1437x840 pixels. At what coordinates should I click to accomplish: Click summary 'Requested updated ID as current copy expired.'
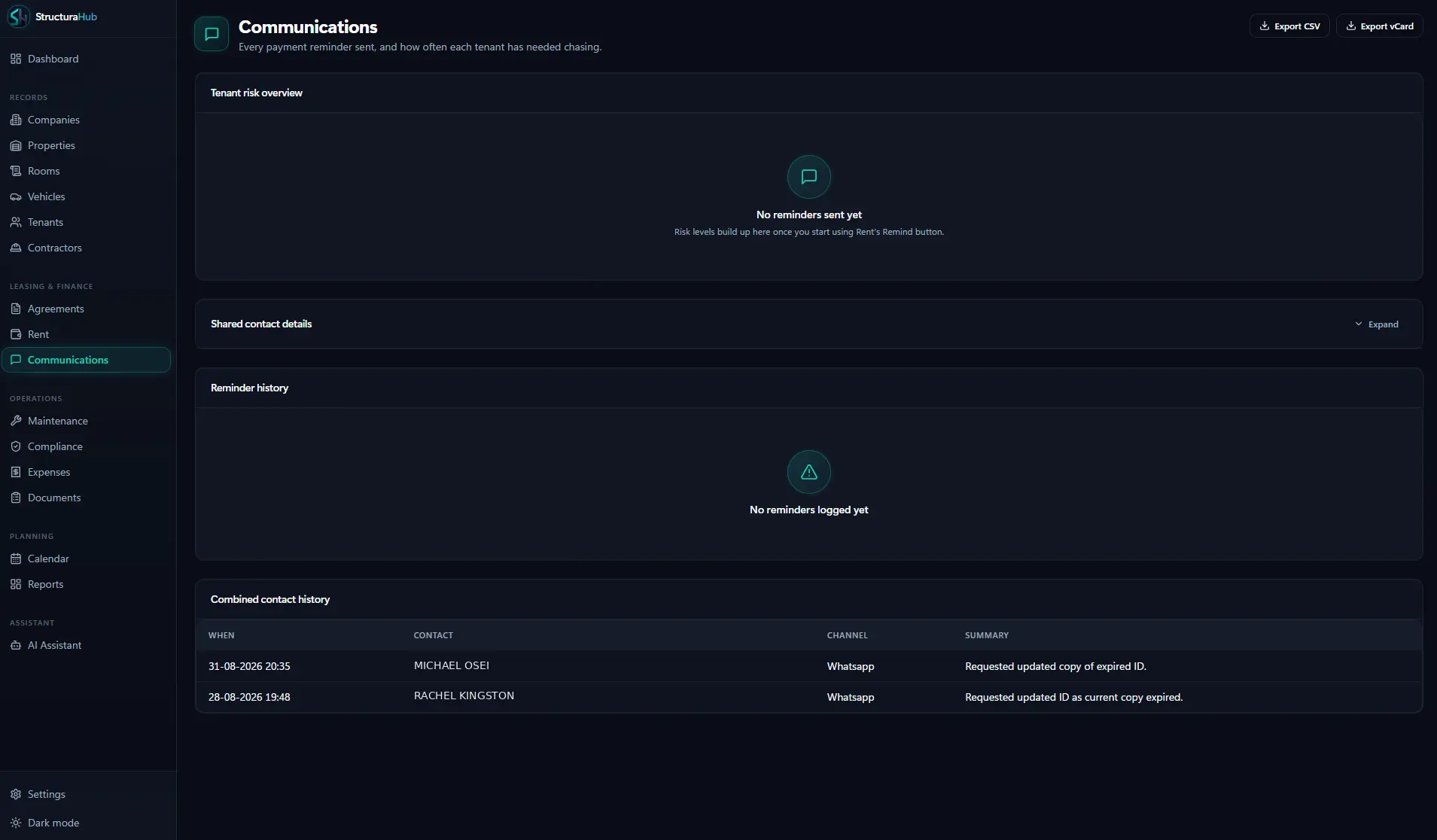(1074, 697)
